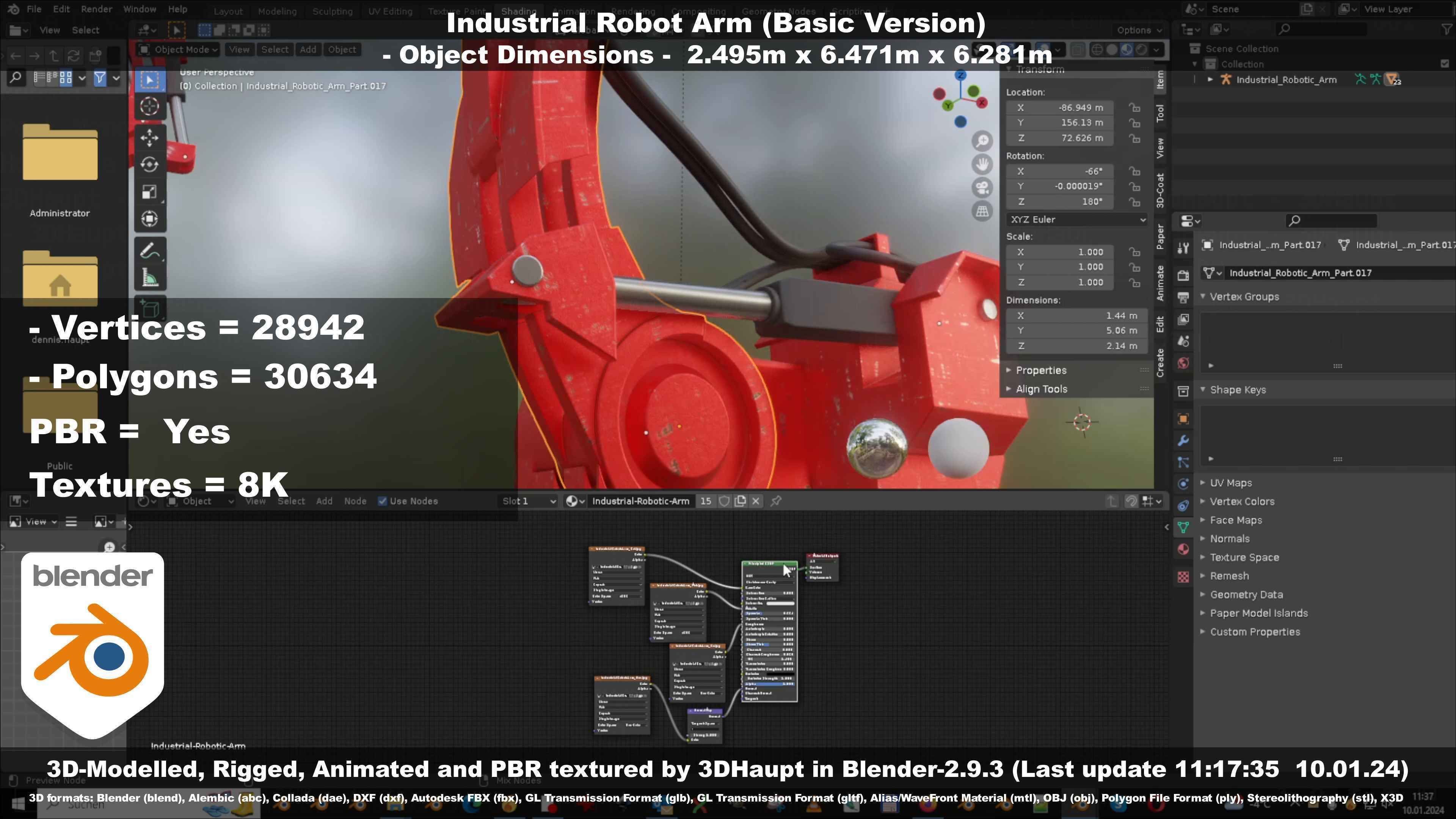Pick the Move tool in viewport toolbar
Screen dimensions: 1456x819
(x=150, y=137)
